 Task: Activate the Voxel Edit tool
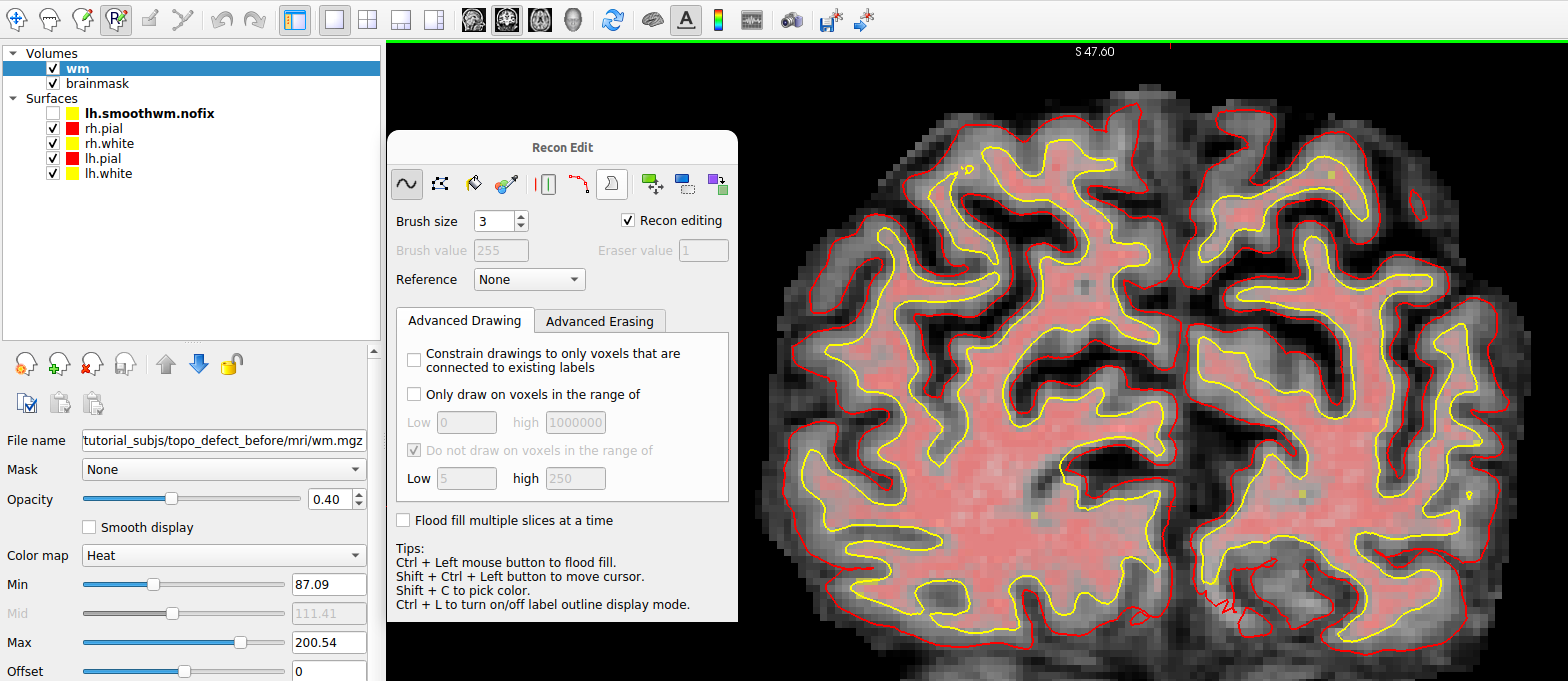point(82,19)
